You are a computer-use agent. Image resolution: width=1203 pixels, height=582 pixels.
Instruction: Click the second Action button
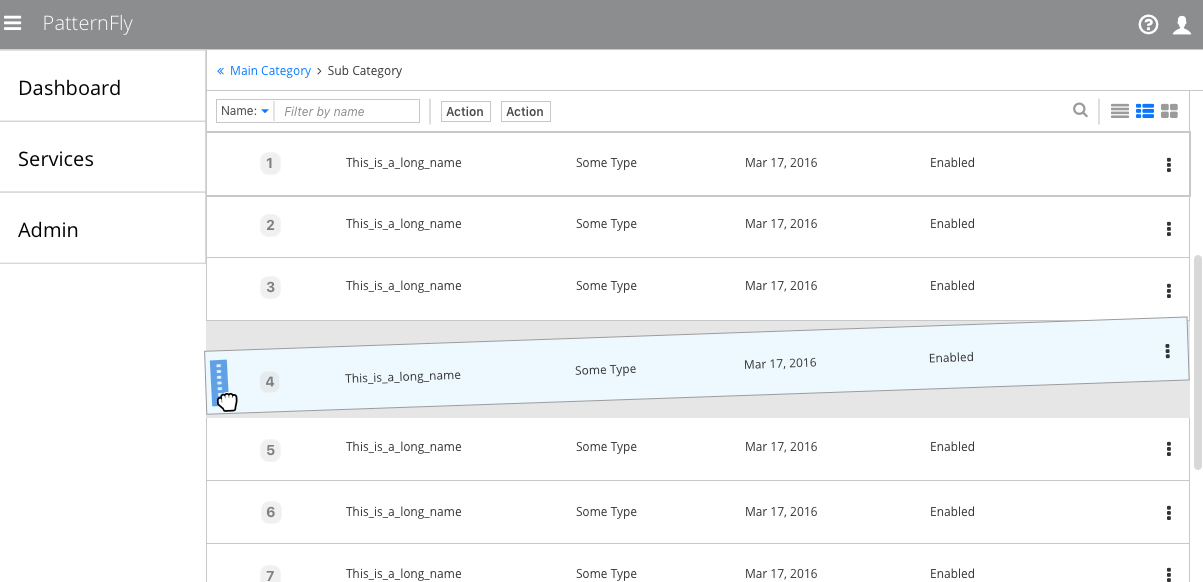point(525,112)
